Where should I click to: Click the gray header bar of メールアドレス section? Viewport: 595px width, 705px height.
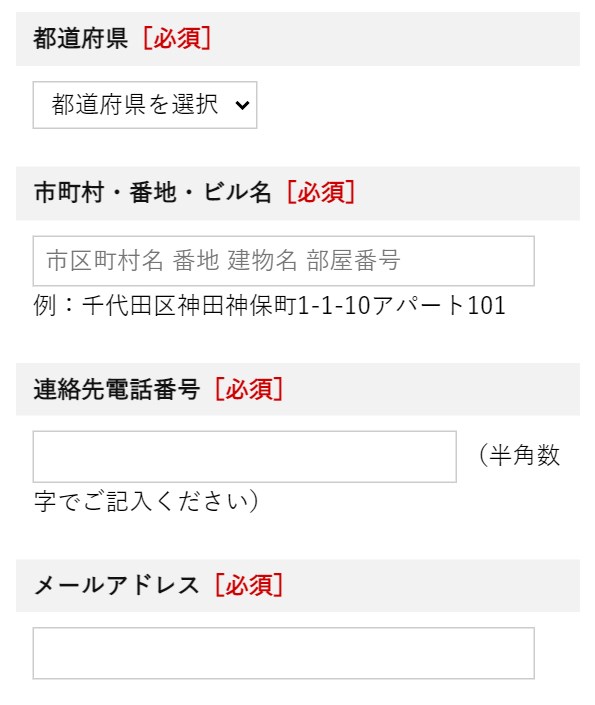click(298, 586)
